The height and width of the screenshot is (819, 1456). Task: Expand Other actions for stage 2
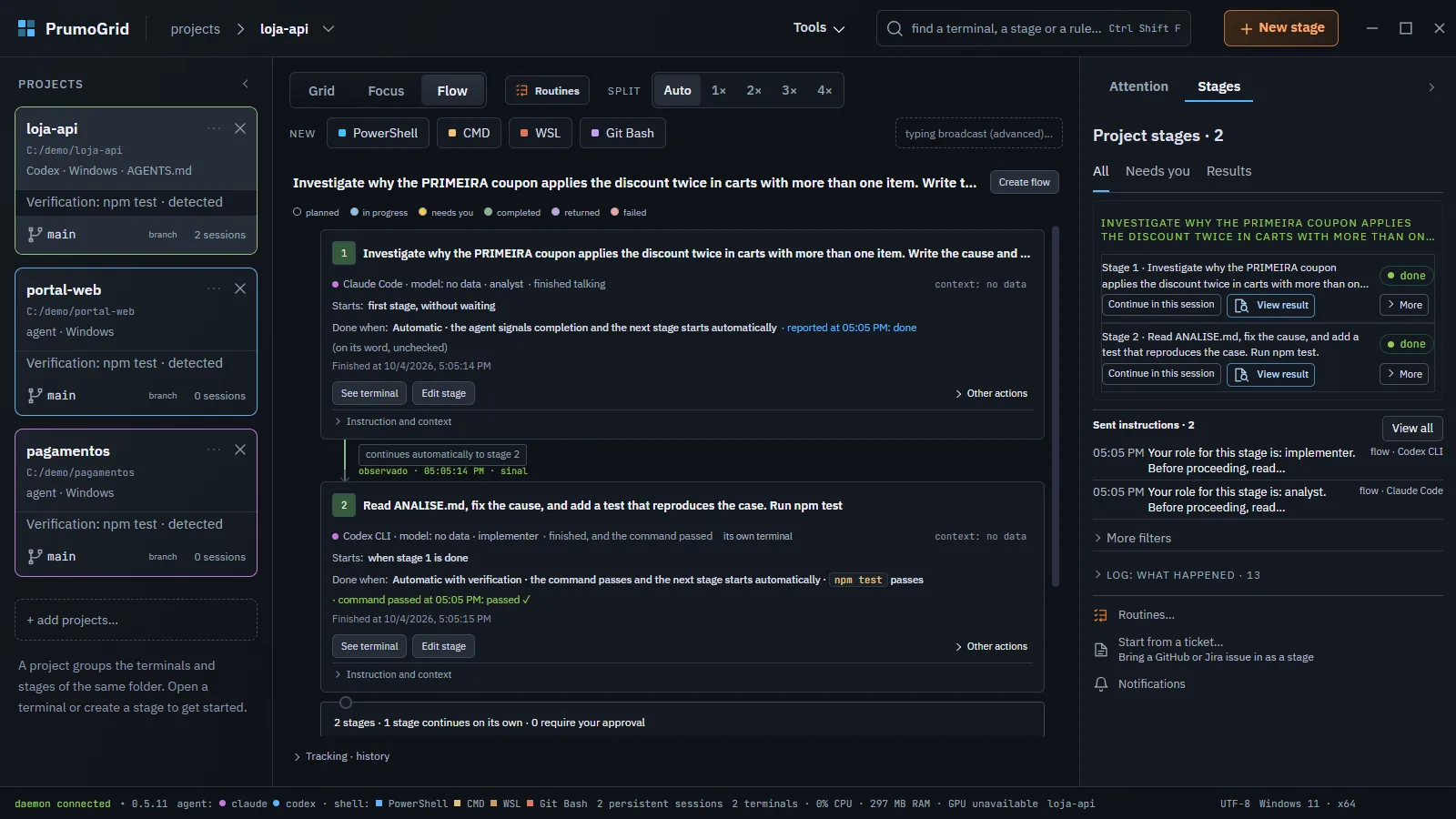coord(991,646)
